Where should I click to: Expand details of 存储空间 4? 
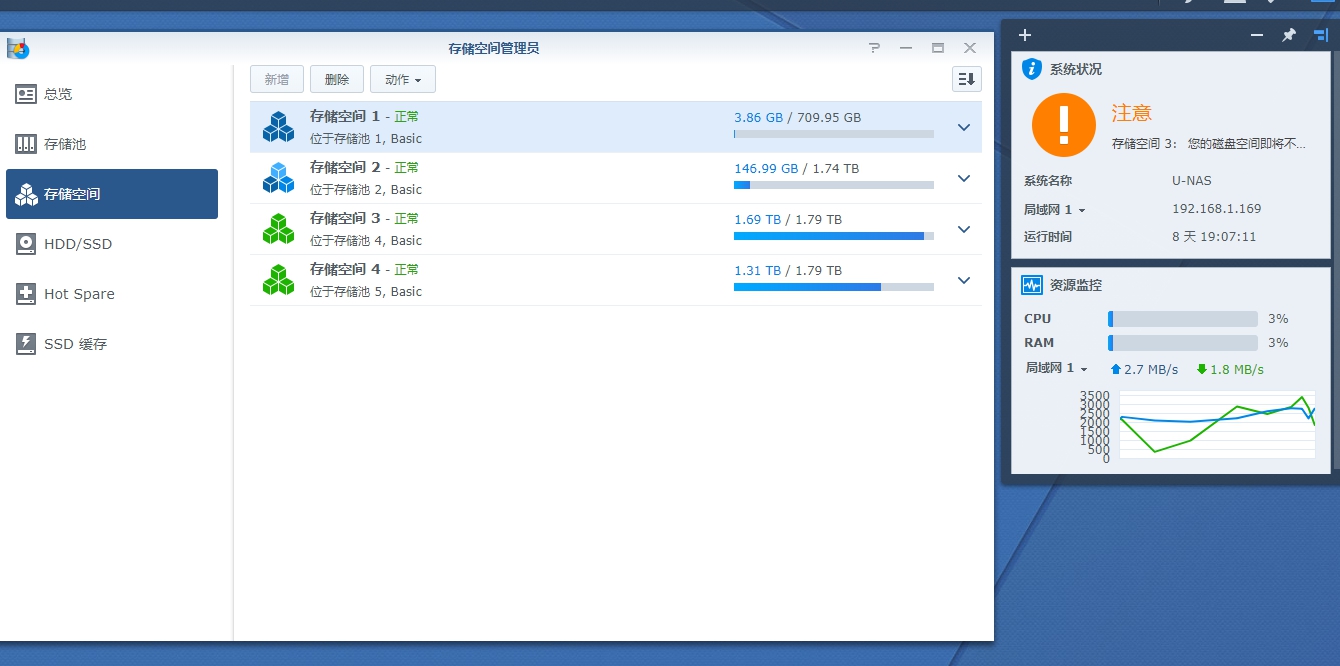964,280
